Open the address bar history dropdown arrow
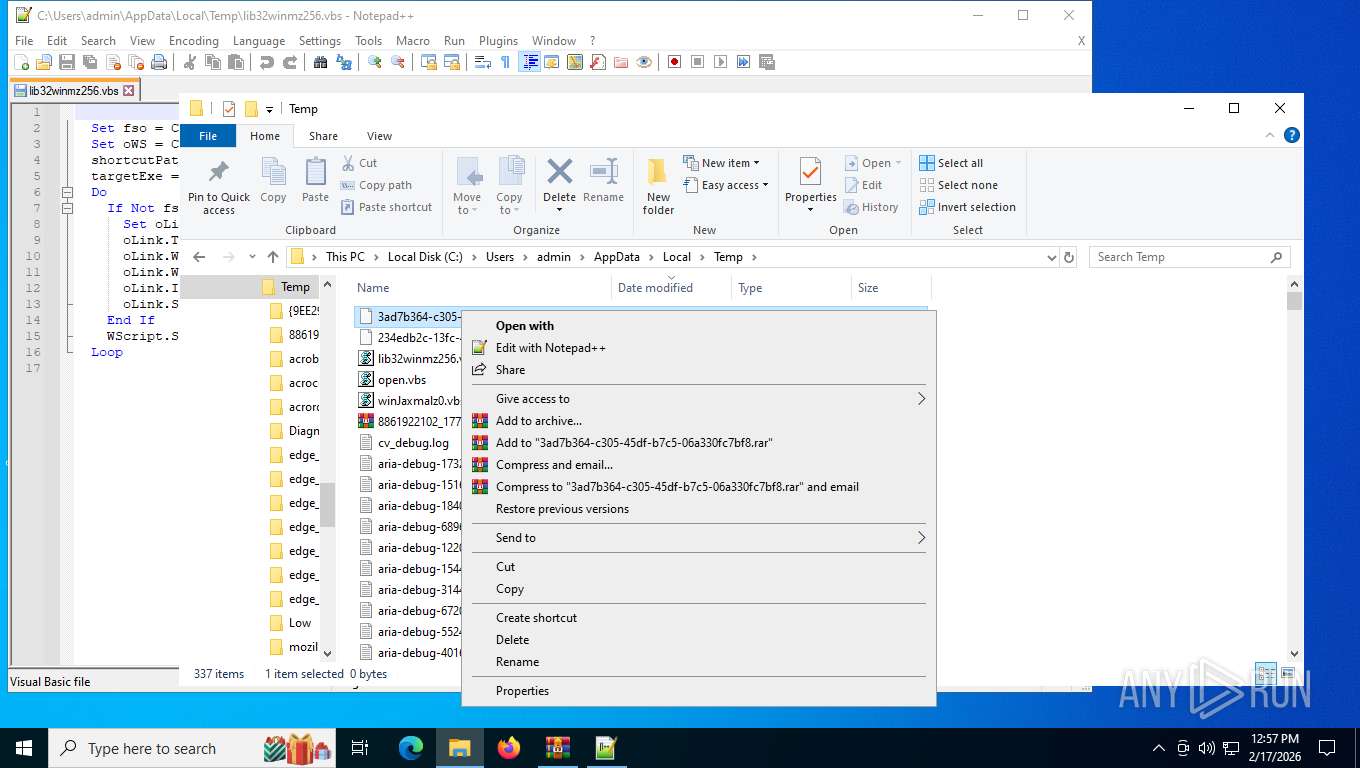This screenshot has height=768, width=1360. pos(1051,257)
